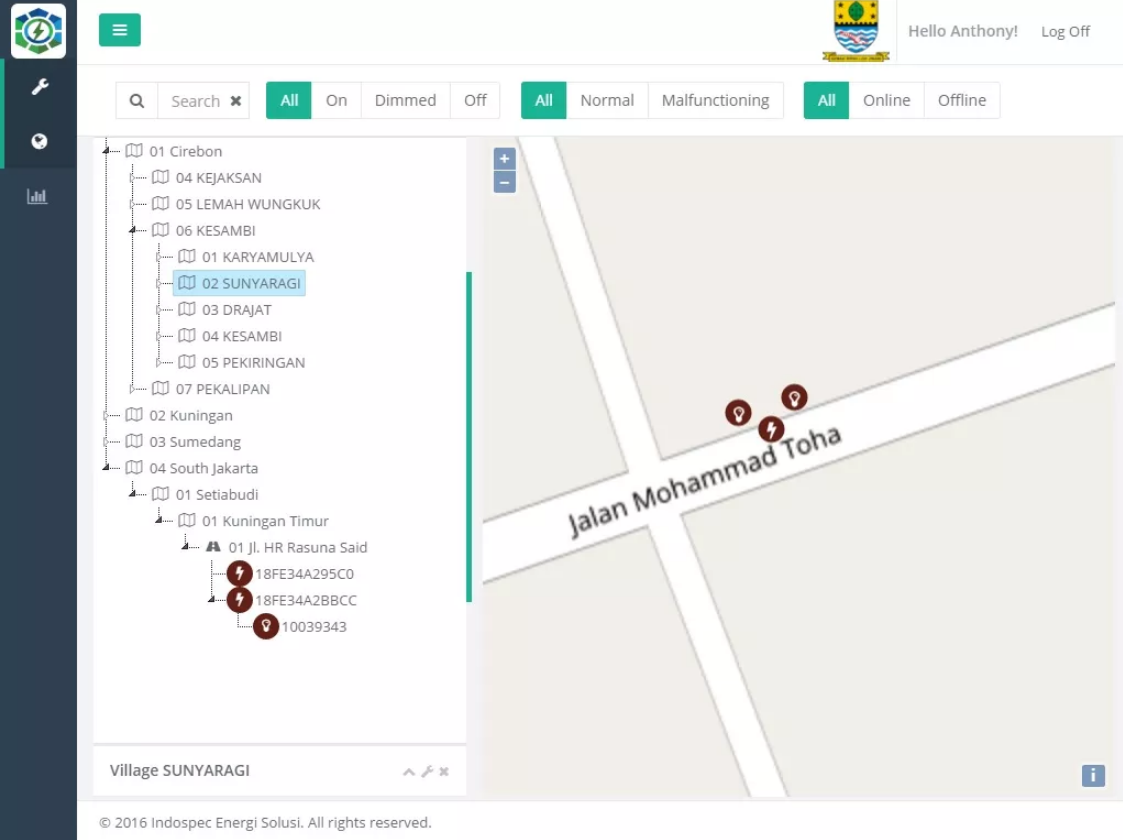The height and width of the screenshot is (840, 1123).
Task: Open the globe map sidebar icon
Action: [39, 141]
